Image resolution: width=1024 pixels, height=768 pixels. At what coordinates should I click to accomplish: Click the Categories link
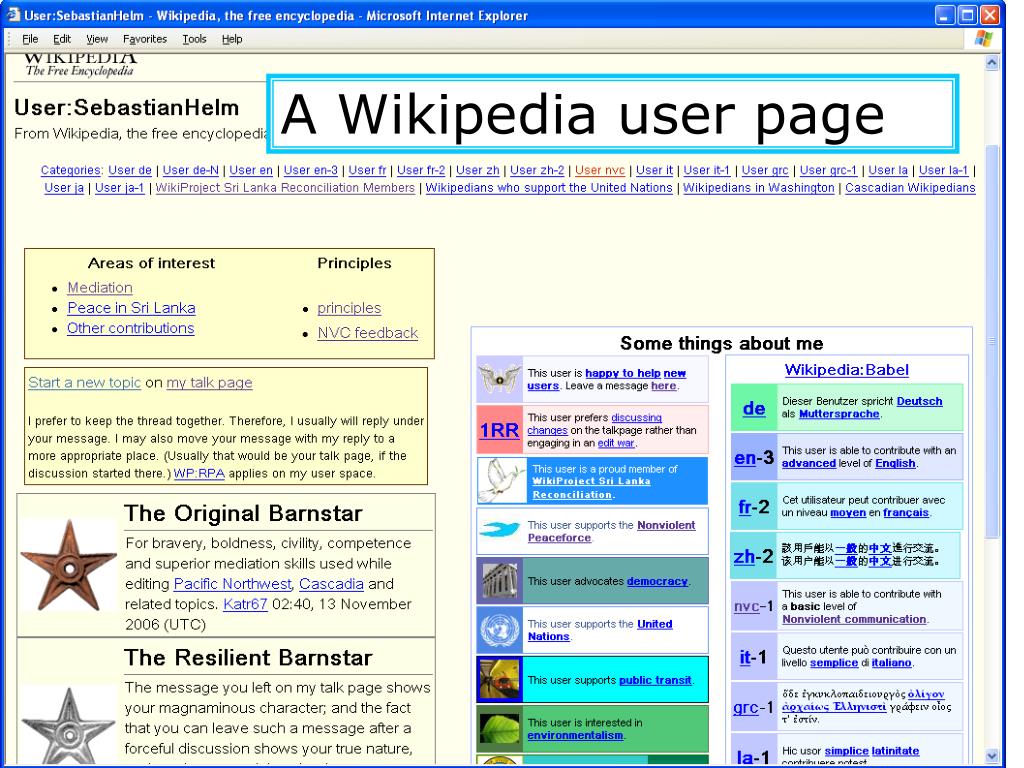tap(71, 170)
